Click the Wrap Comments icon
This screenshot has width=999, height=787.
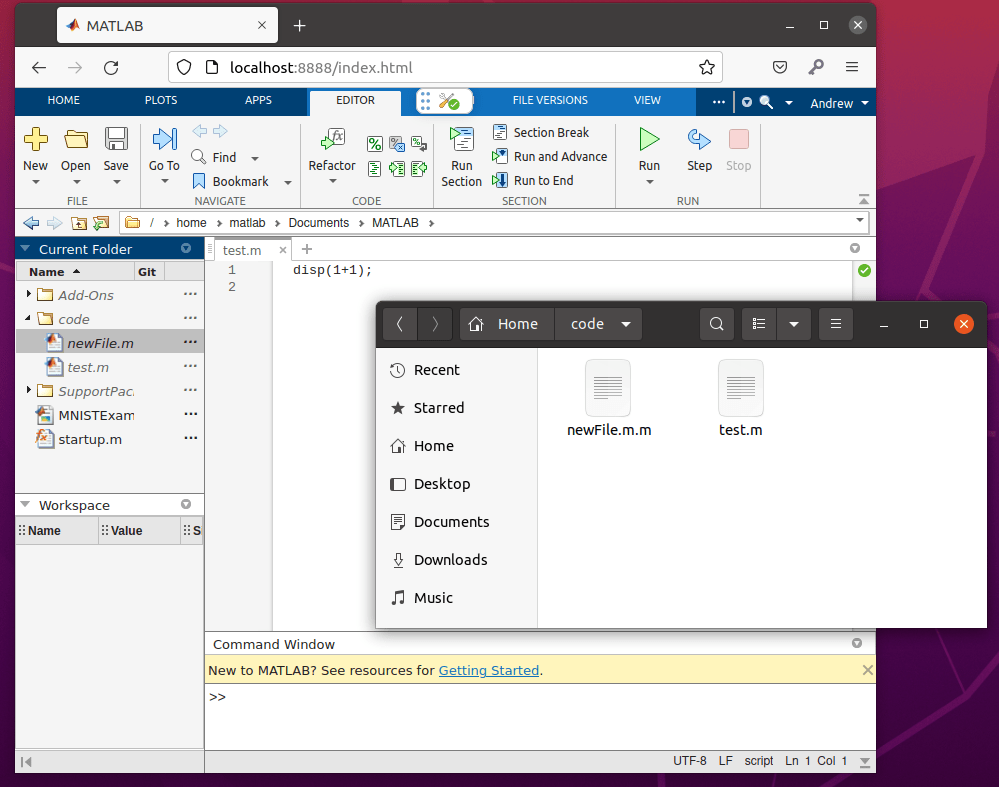pos(419,144)
